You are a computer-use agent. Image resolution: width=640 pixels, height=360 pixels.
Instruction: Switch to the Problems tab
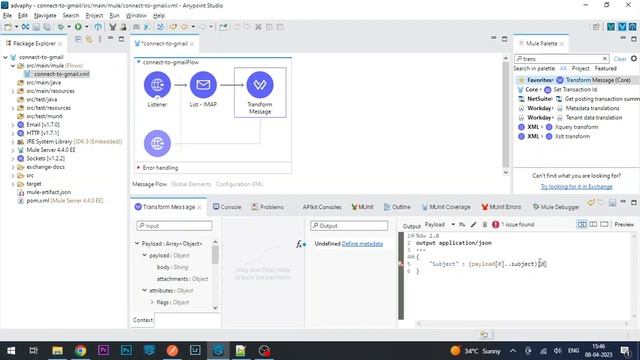(x=268, y=207)
